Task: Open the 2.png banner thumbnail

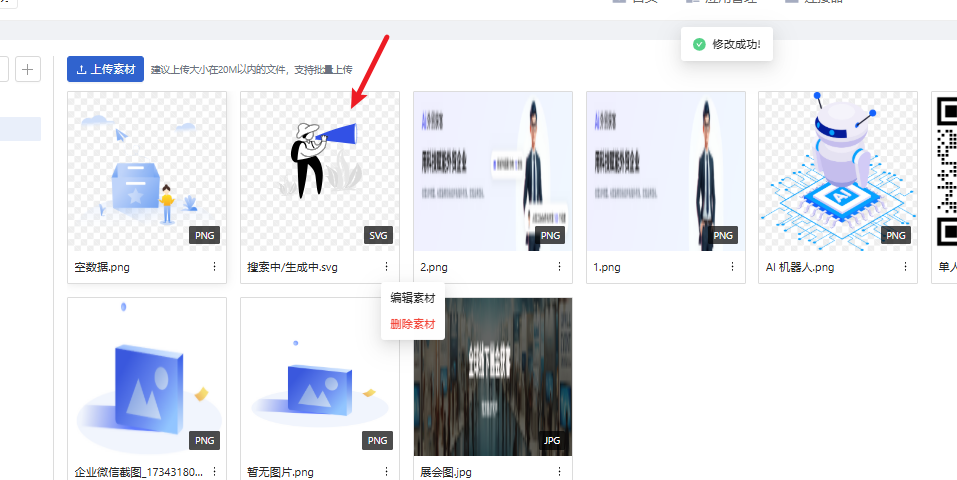Action: coord(492,171)
